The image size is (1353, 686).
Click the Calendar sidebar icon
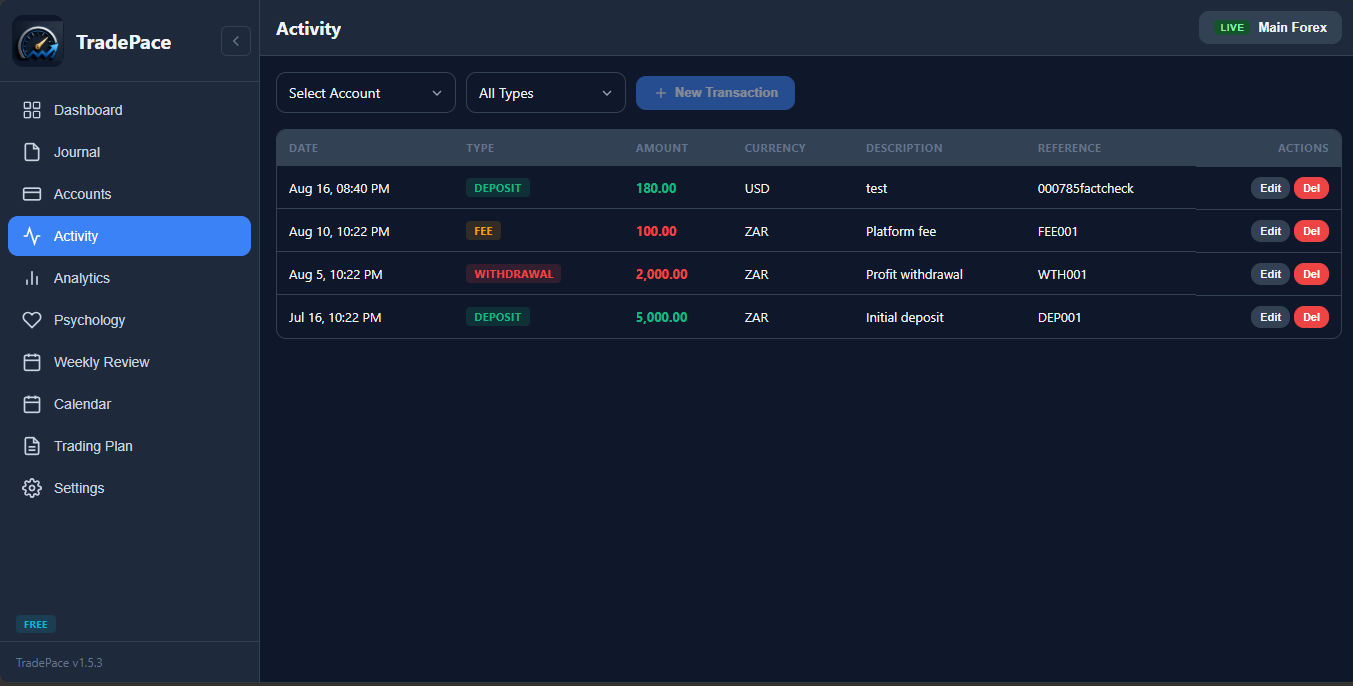point(32,404)
